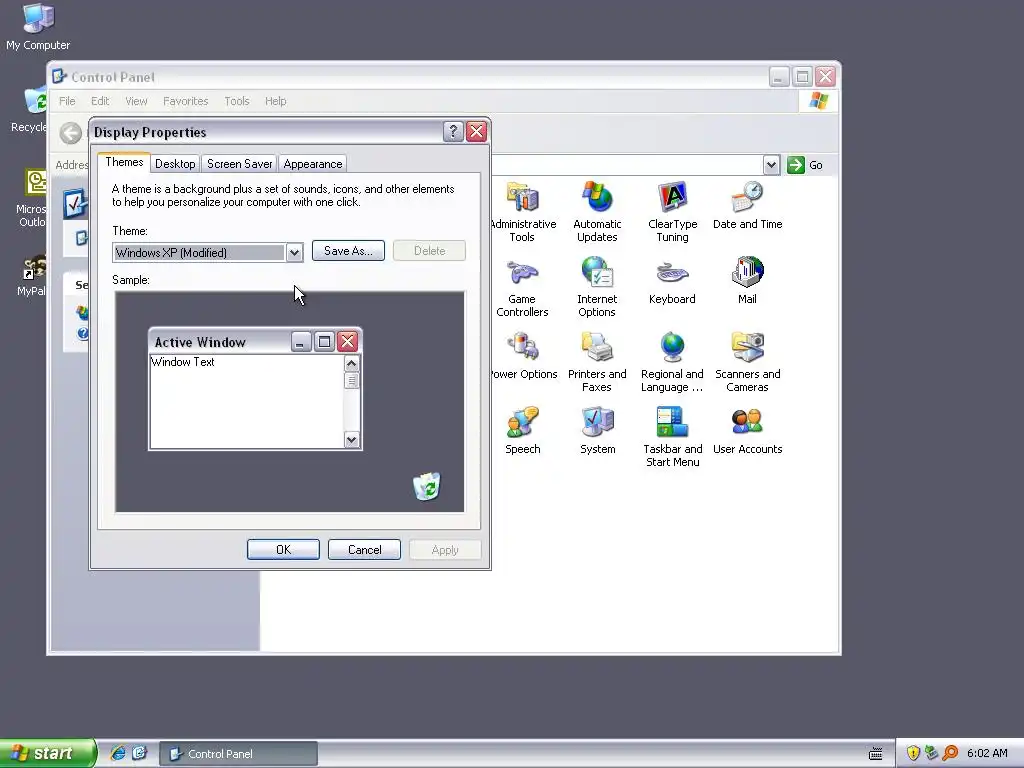This screenshot has width=1024, height=768.
Task: Click the Go button in address bar
Action: pyautogui.click(x=805, y=165)
